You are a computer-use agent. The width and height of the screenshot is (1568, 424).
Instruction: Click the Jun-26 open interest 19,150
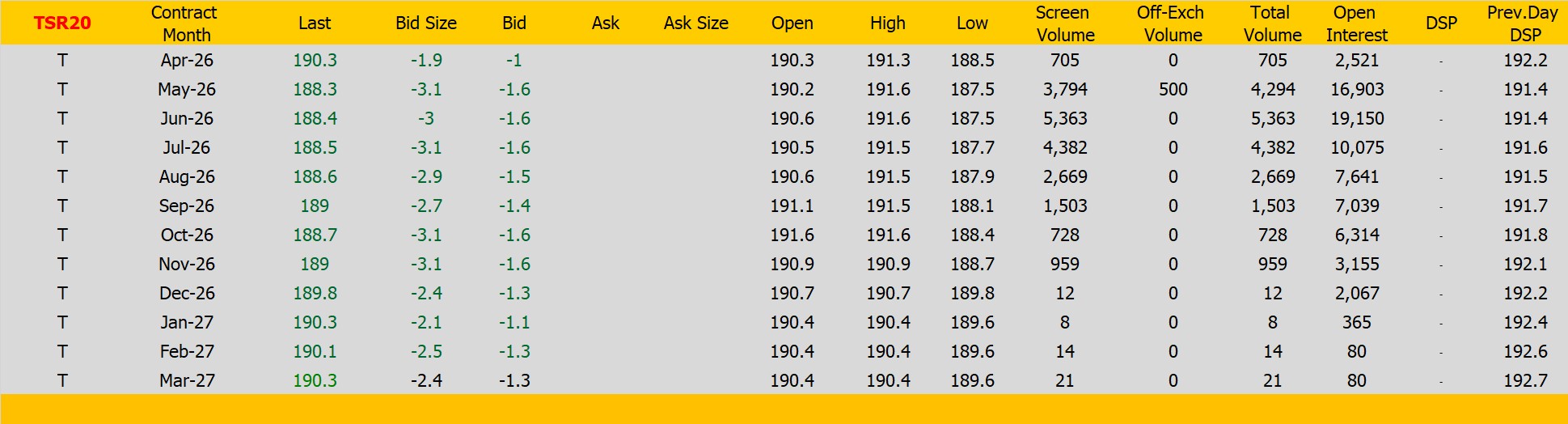[x=1356, y=119]
